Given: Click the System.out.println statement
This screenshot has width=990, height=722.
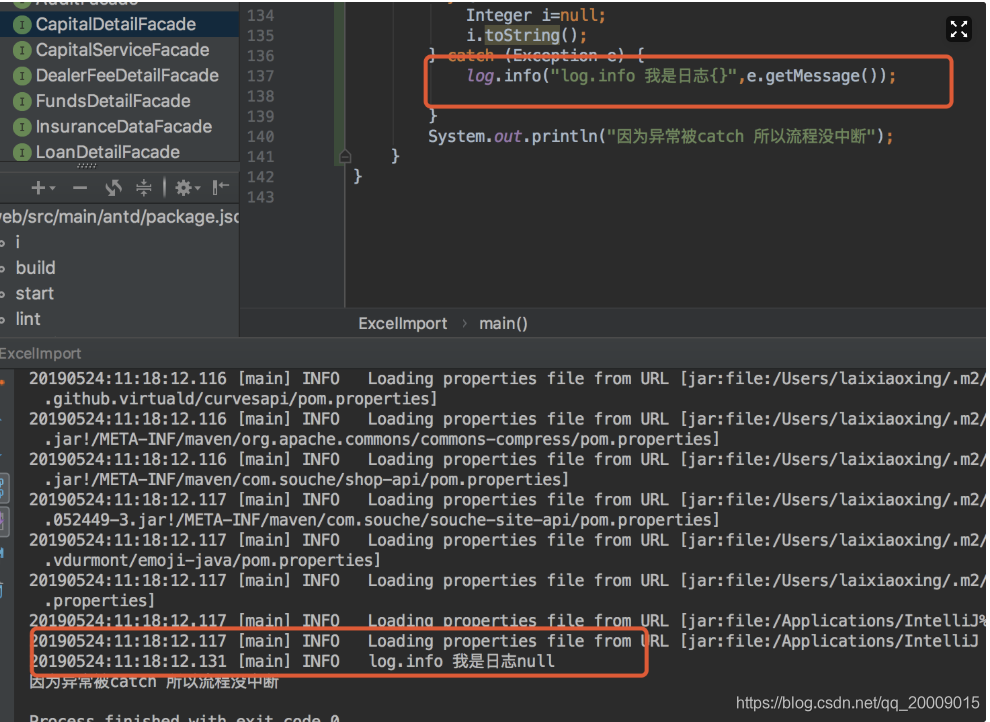Looking at the screenshot, I should tap(660, 136).
